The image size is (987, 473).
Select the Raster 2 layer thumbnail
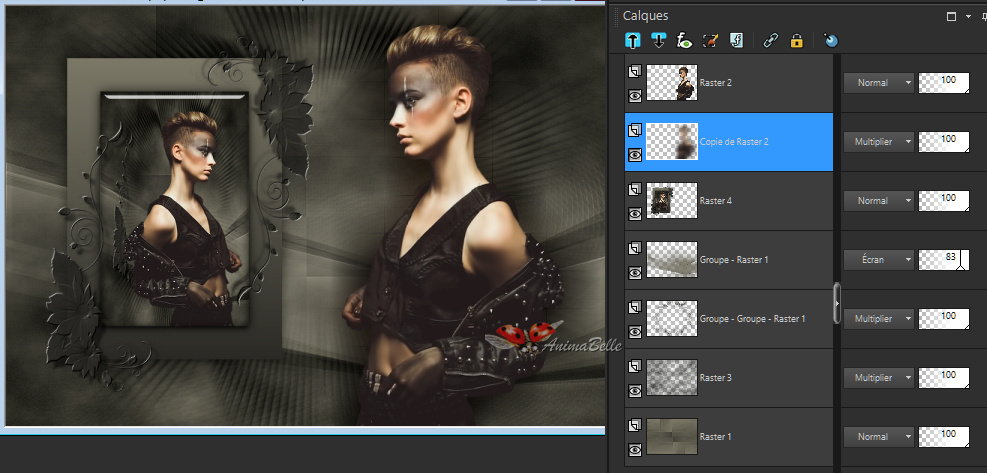pos(672,83)
